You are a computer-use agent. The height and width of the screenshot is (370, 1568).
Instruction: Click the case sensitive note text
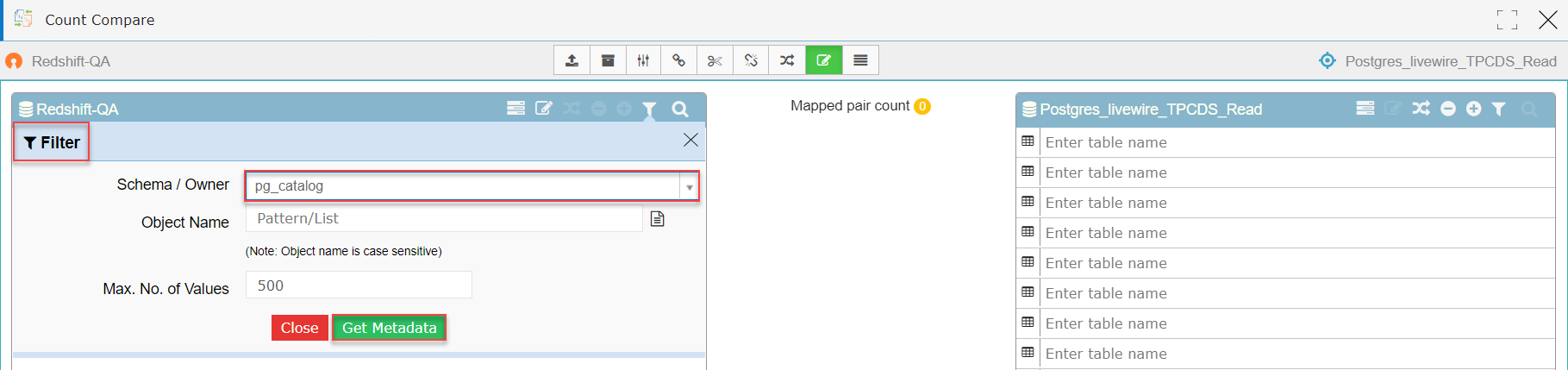(x=344, y=251)
